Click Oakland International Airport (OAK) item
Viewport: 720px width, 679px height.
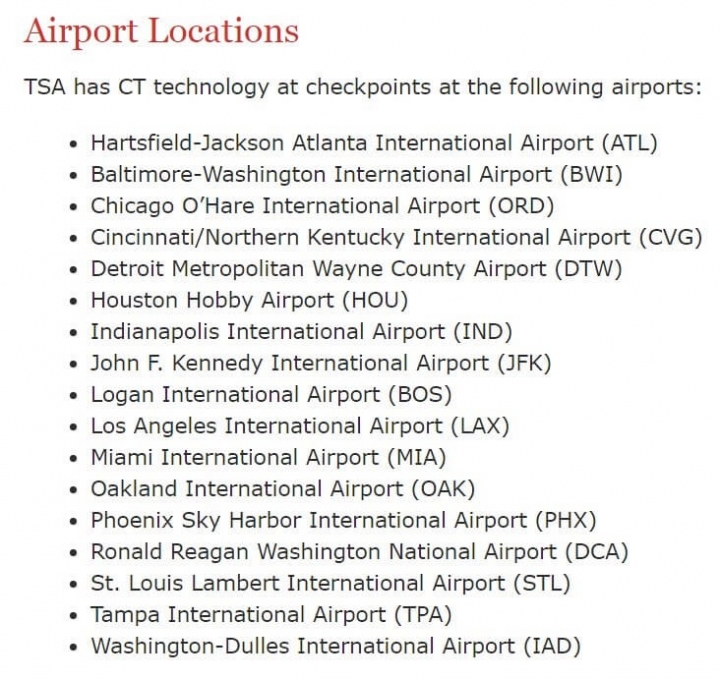[x=282, y=489]
